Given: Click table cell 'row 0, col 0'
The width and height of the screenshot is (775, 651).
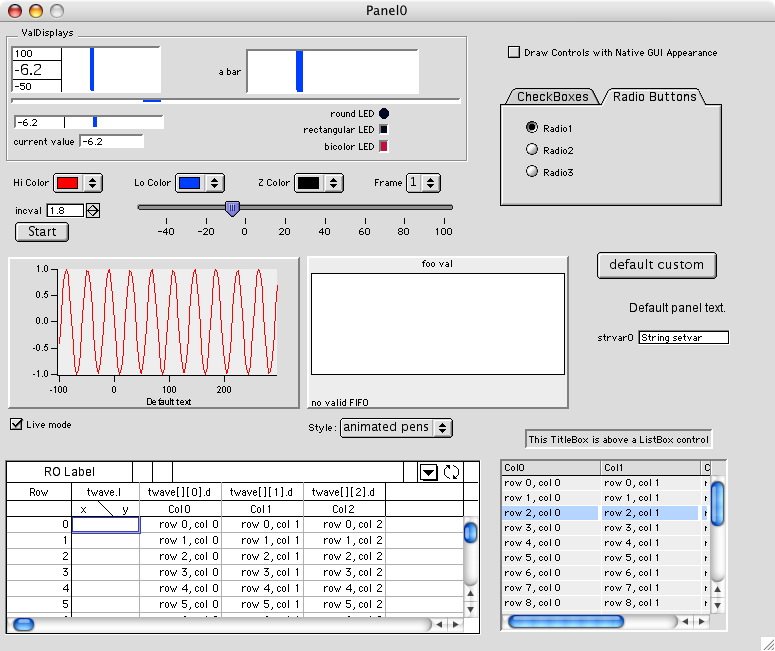Looking at the screenshot, I should (181, 524).
